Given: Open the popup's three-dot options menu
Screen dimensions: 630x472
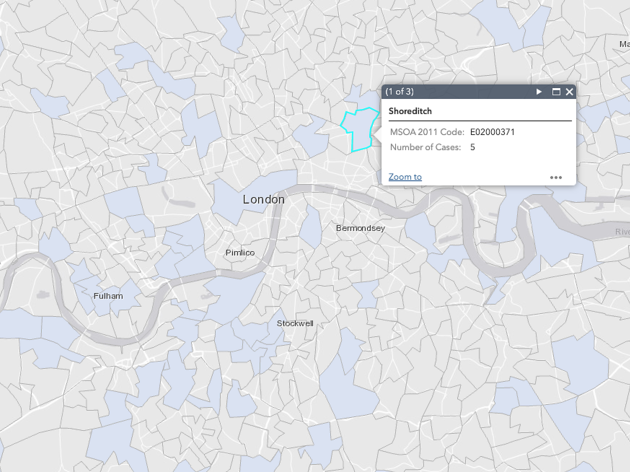Looking at the screenshot, I should (556, 177).
